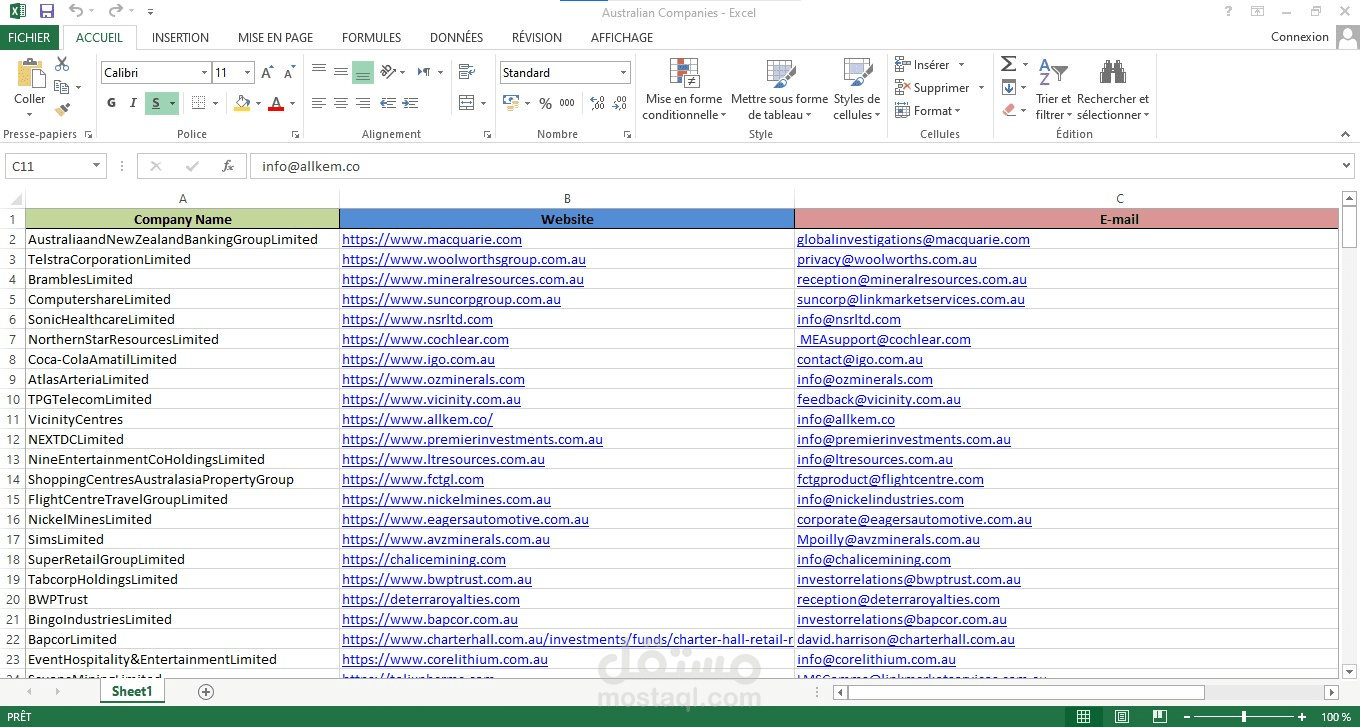Add a decimal place
The width and height of the screenshot is (1360, 727).
point(597,103)
